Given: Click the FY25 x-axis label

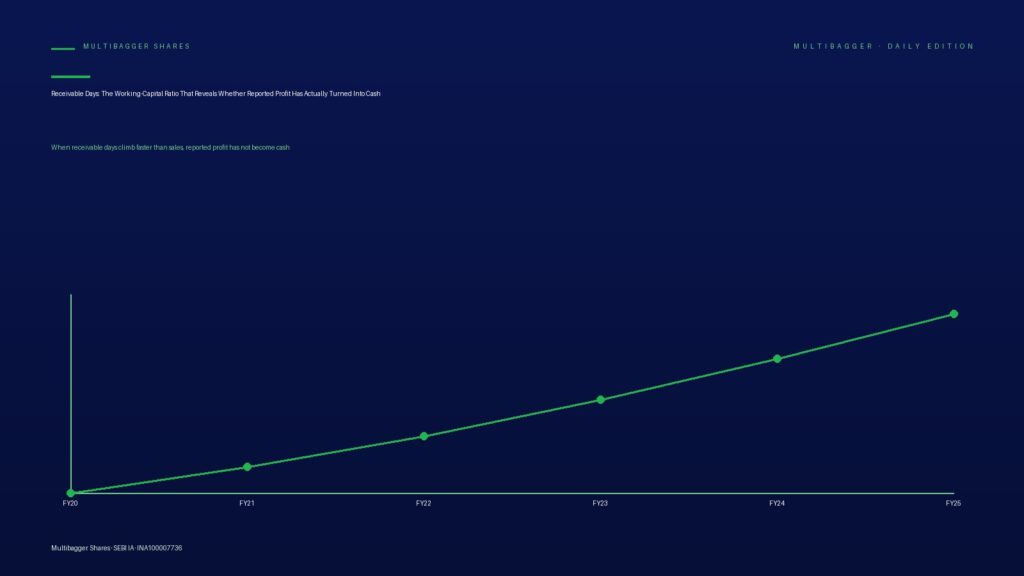Looking at the screenshot, I should [x=953, y=504].
